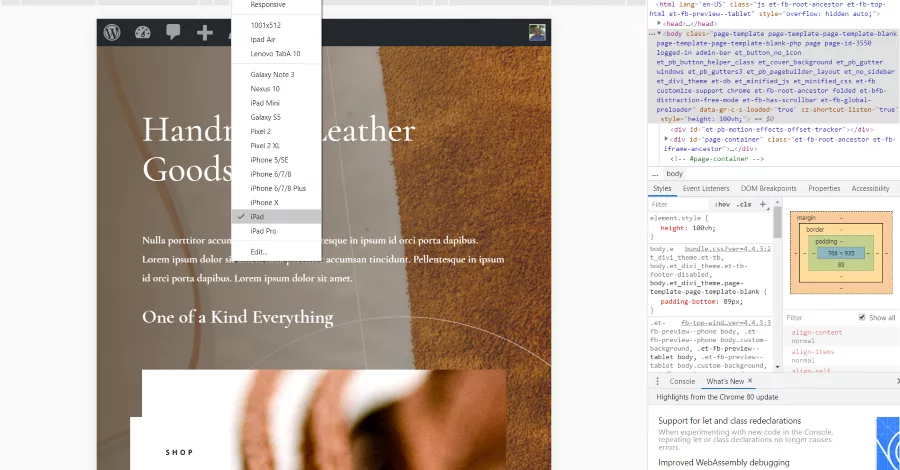The width and height of the screenshot is (900, 470).
Task: Open the Accessibility tab
Action: [x=870, y=188]
